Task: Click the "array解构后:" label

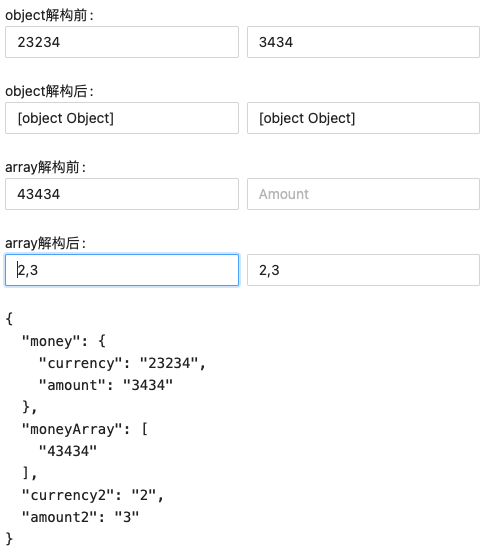Action: (46, 243)
